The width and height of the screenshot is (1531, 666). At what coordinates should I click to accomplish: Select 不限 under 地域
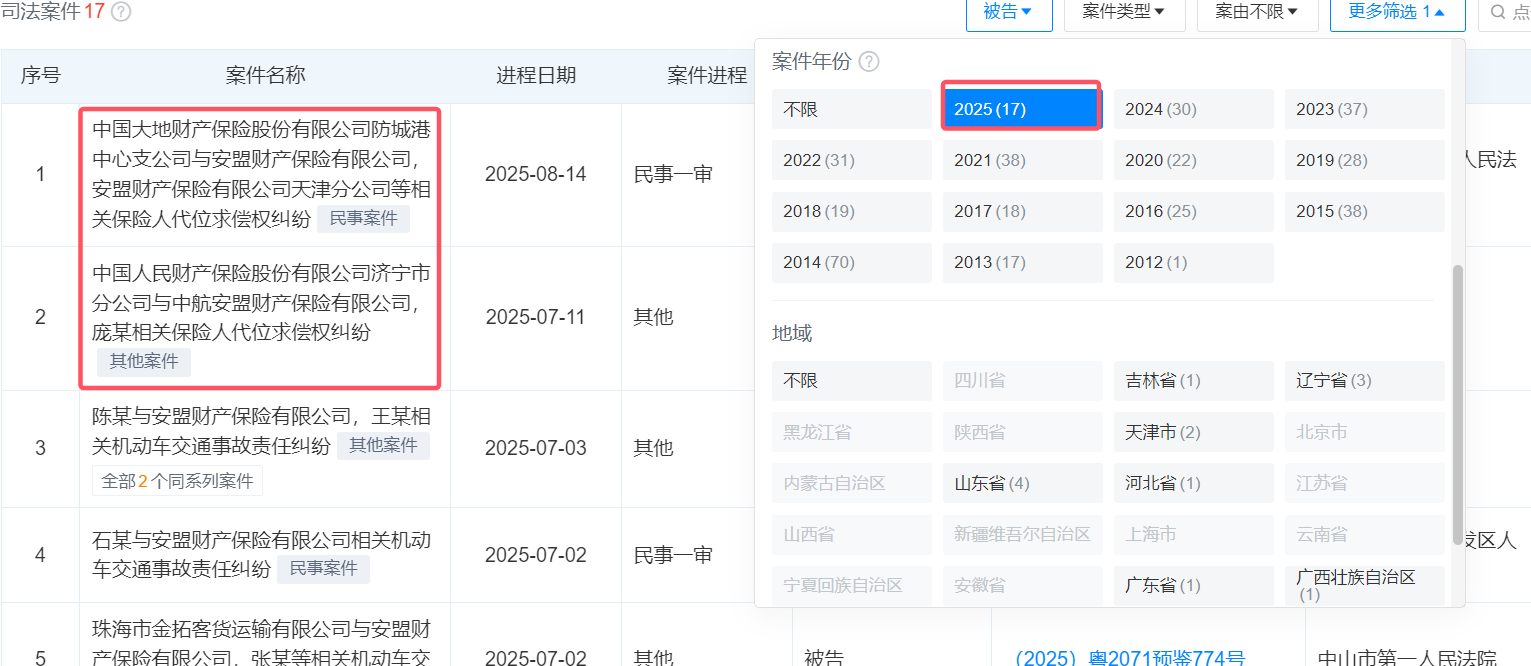point(852,381)
